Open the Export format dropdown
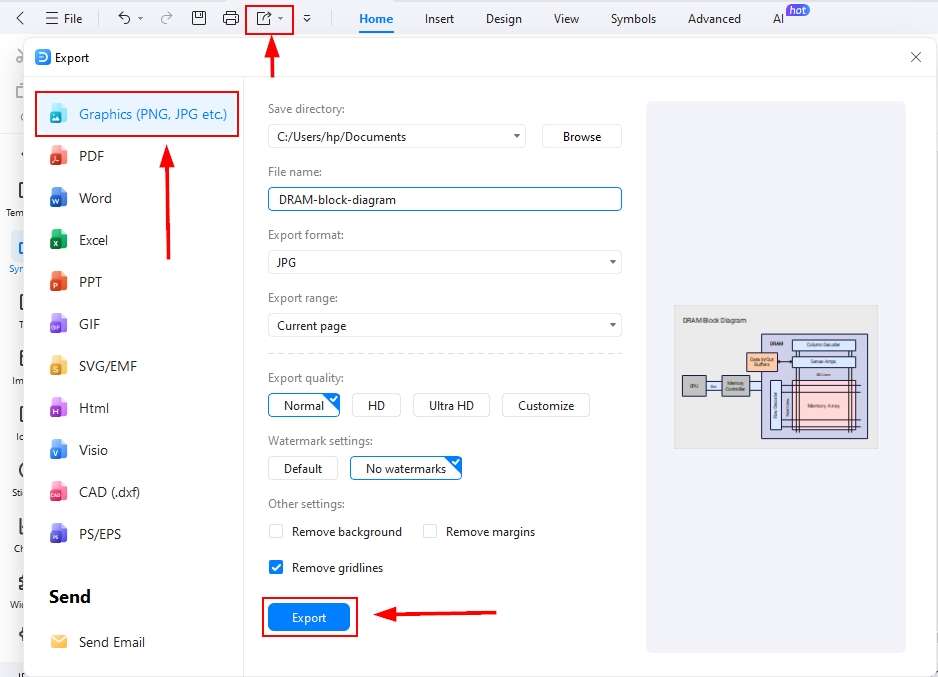938x677 pixels. 611,262
